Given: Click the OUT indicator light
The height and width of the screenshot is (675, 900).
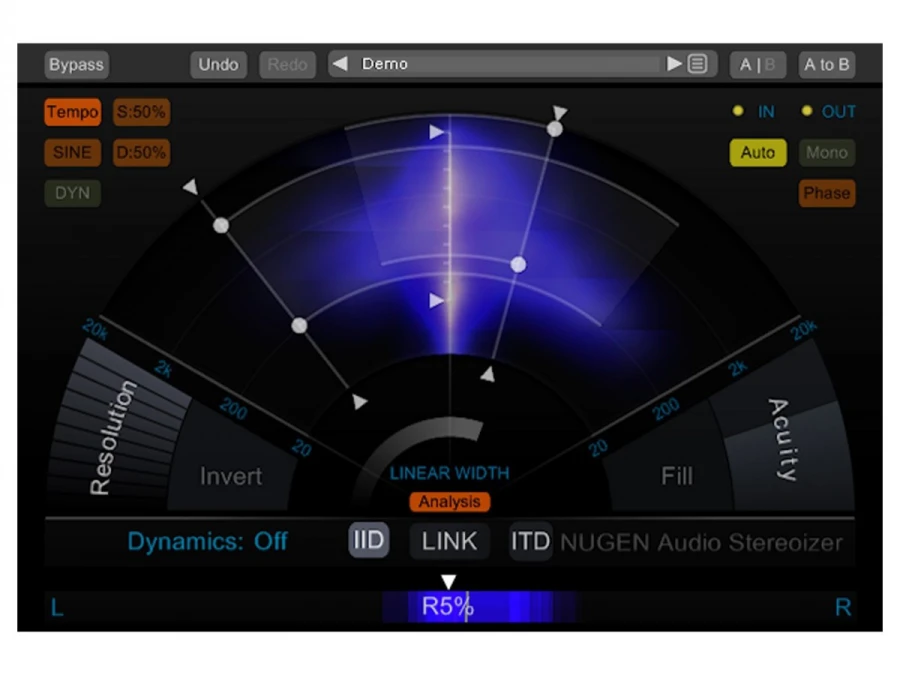Looking at the screenshot, I should pos(807,111).
